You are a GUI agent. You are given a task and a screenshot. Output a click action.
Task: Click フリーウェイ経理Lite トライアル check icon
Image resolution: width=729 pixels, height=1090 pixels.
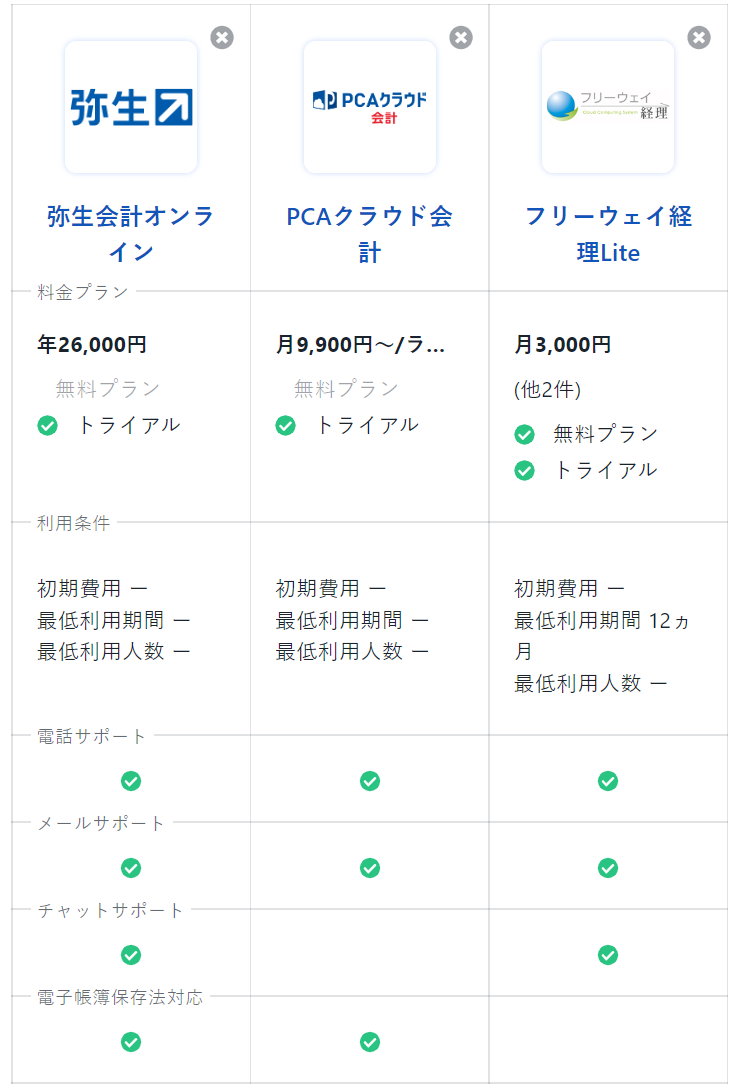[524, 470]
